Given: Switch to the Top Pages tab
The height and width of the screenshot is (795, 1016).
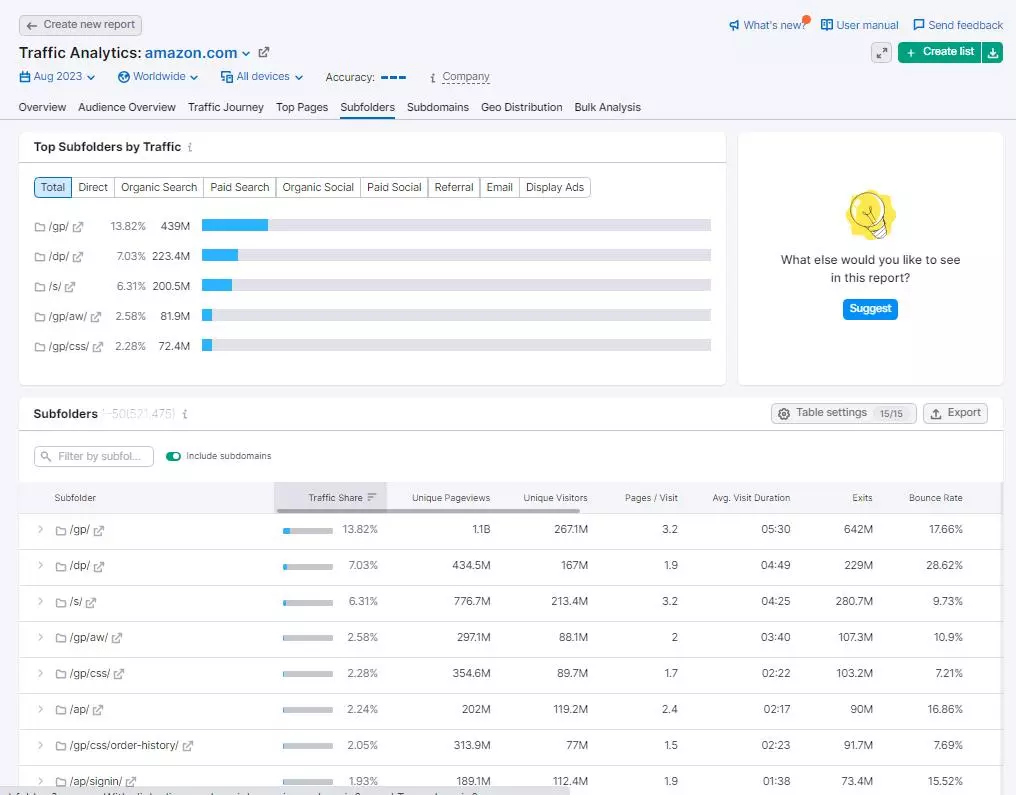Looking at the screenshot, I should 302,108.
